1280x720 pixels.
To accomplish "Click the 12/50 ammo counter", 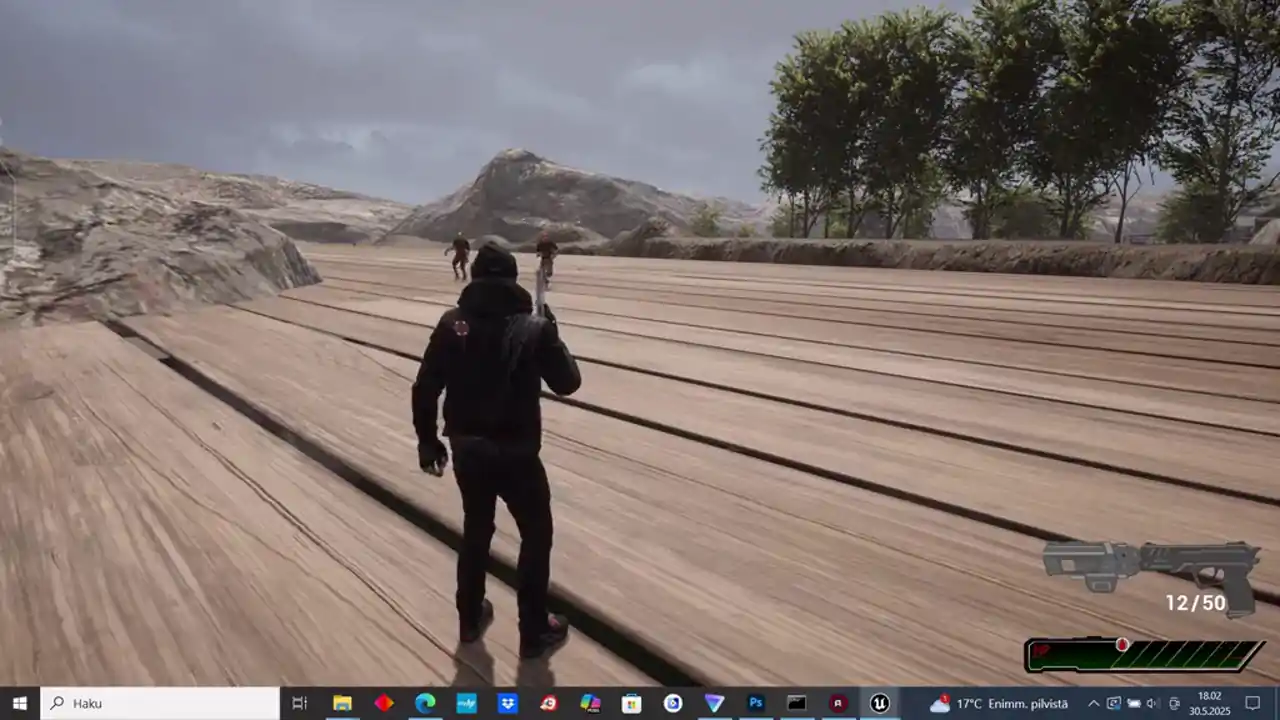I will pos(1195,603).
